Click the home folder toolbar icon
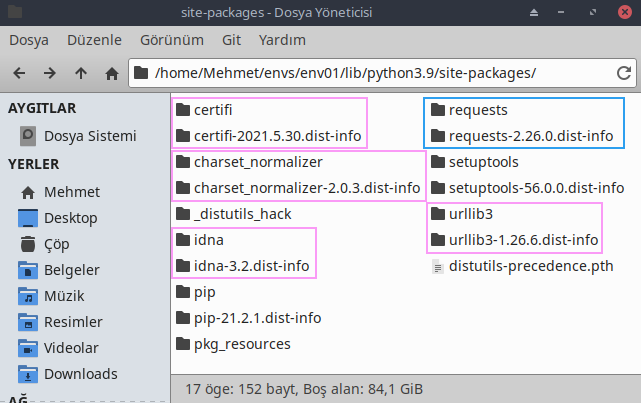 click(112, 74)
